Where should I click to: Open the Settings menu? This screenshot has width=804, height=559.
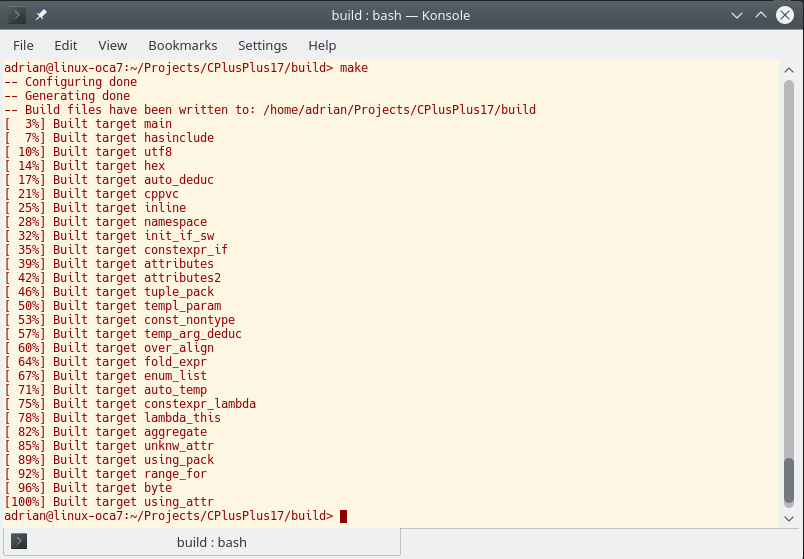pos(263,46)
